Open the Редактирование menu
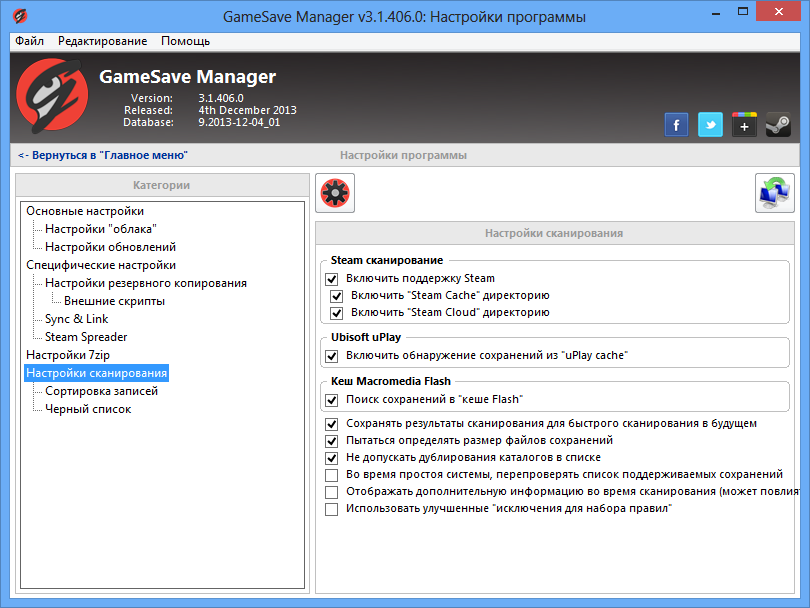The height and width of the screenshot is (608, 810). tap(102, 41)
